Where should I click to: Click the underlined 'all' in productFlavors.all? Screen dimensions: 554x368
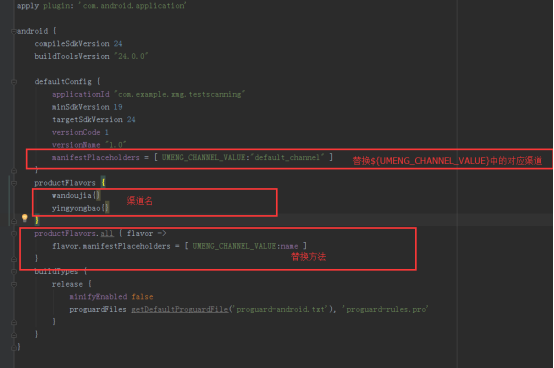click(107, 233)
